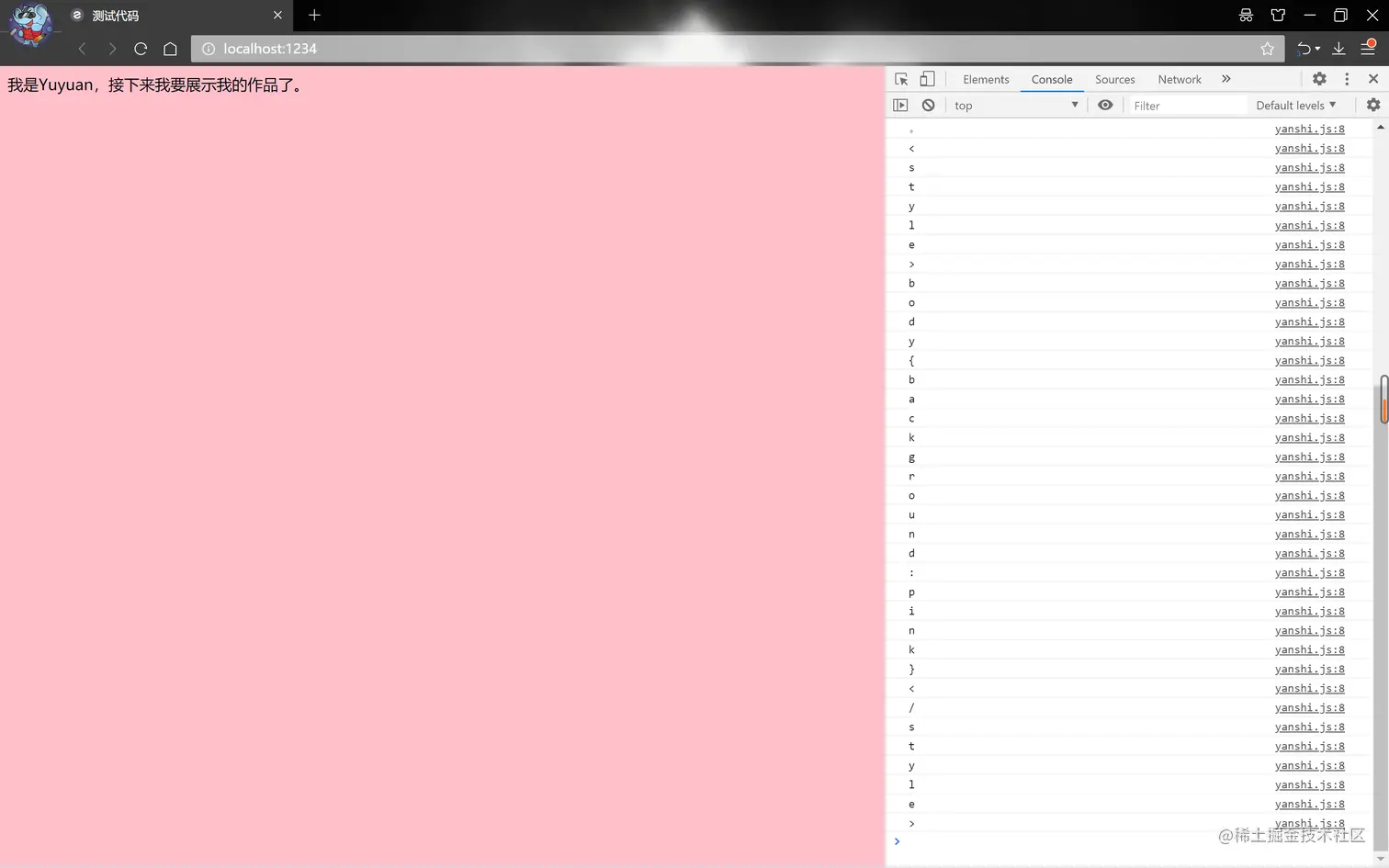The image size is (1389, 868).
Task: Go forward with the browser forward arrow
Action: [x=112, y=49]
